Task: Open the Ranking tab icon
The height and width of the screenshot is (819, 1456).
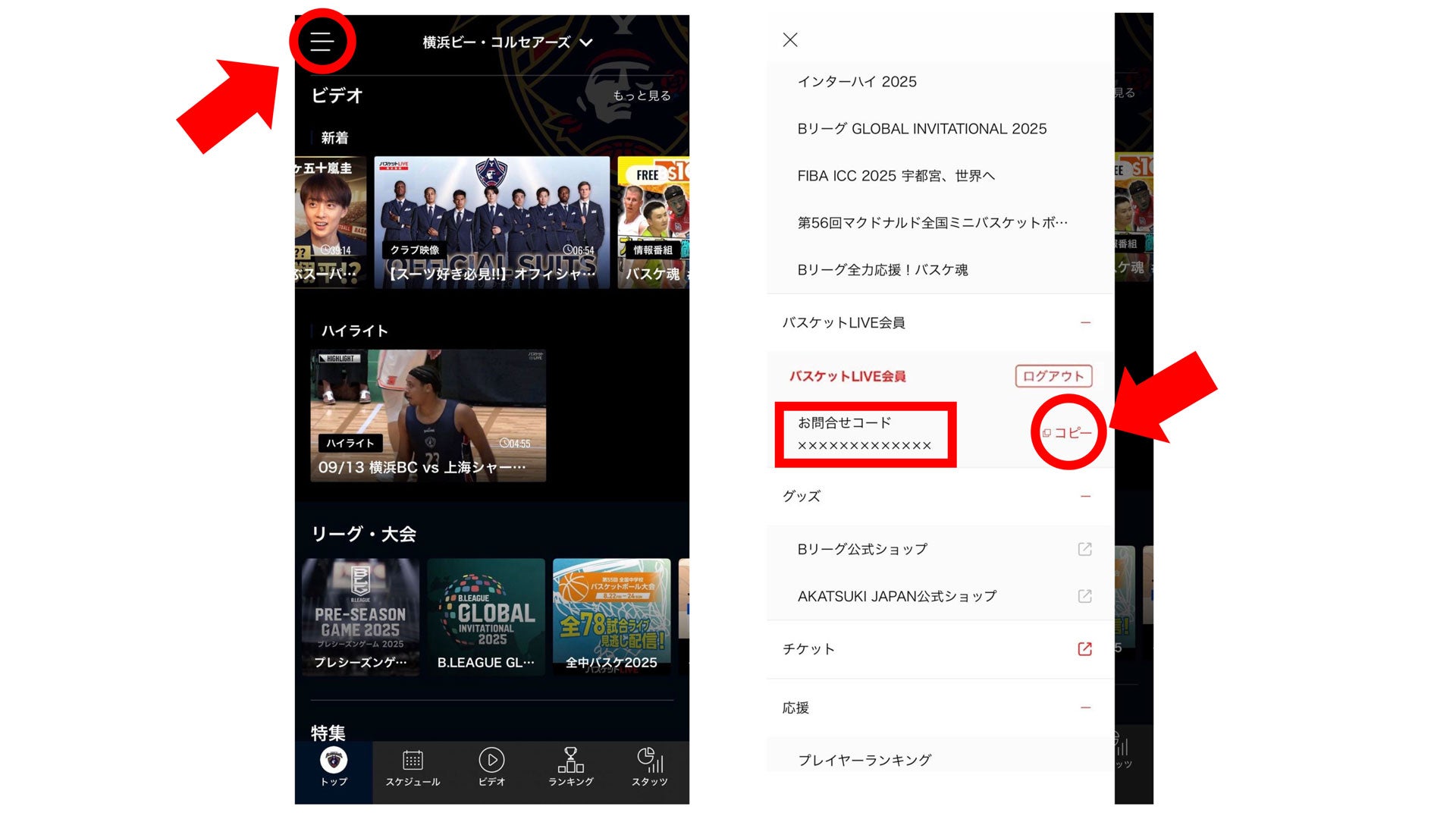Action: (570, 761)
